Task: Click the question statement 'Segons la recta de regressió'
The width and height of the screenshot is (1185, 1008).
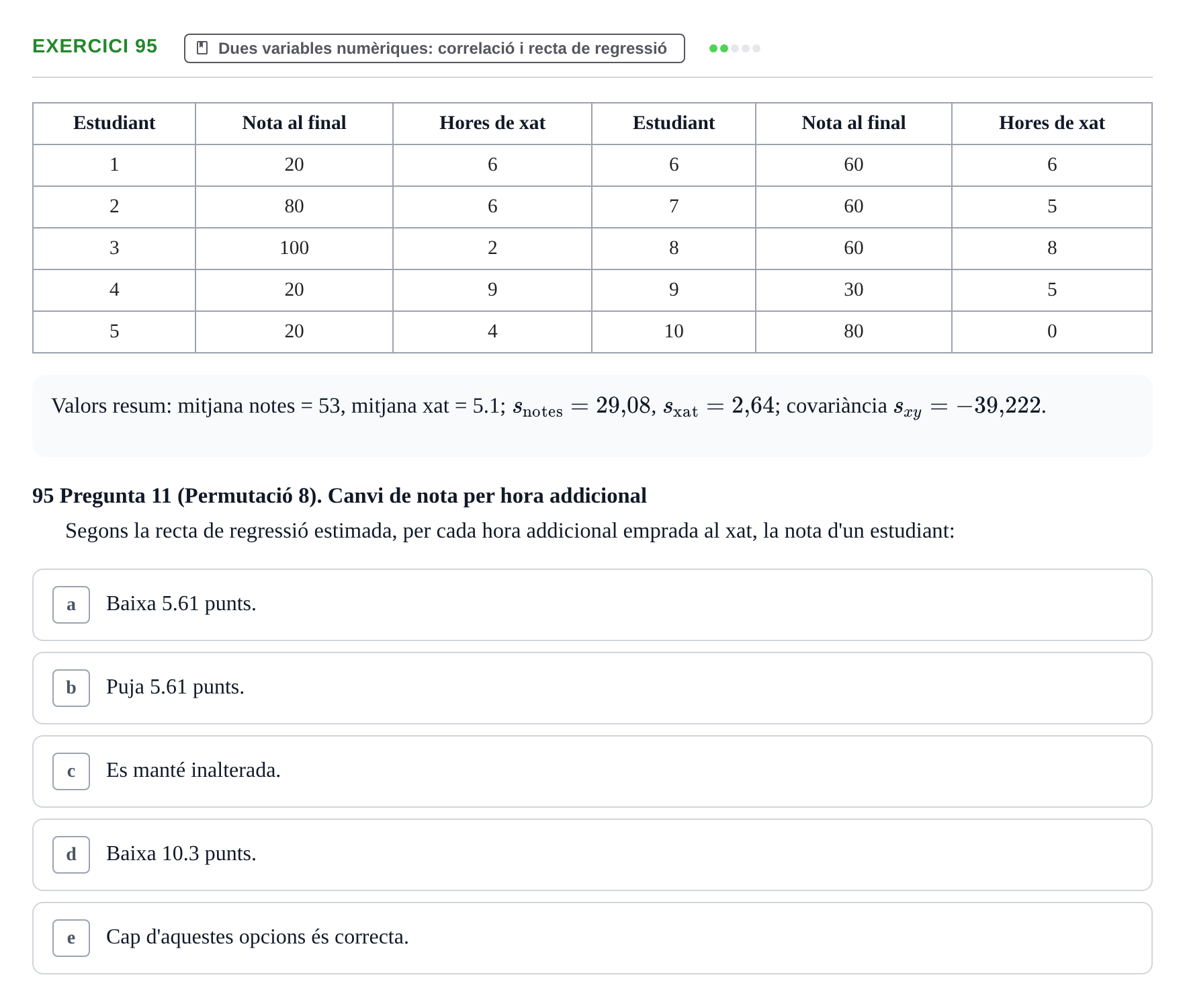Action: (x=510, y=532)
